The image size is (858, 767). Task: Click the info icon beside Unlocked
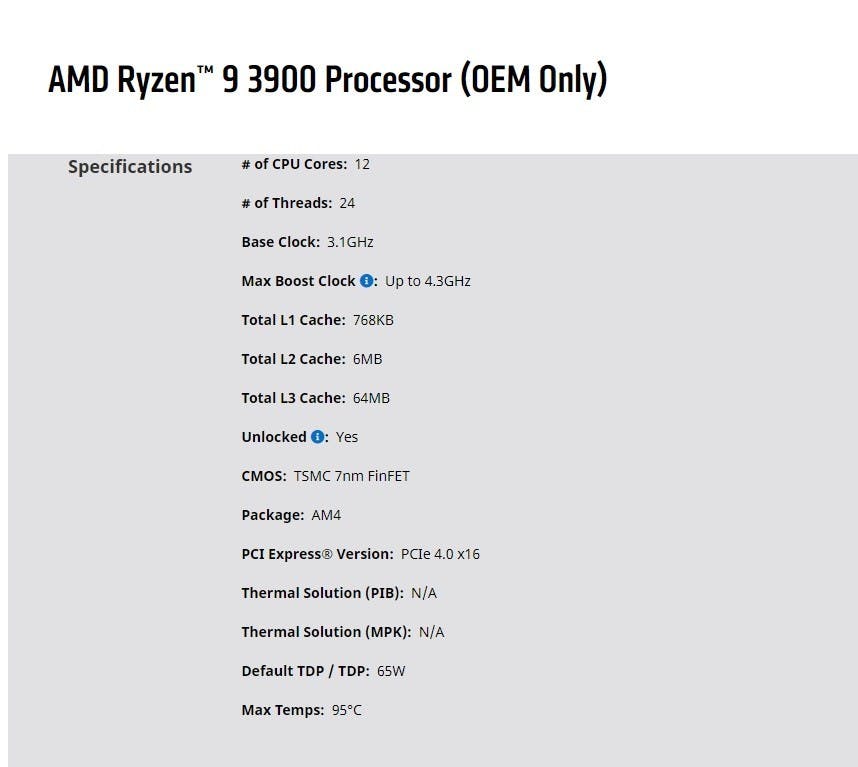317,437
